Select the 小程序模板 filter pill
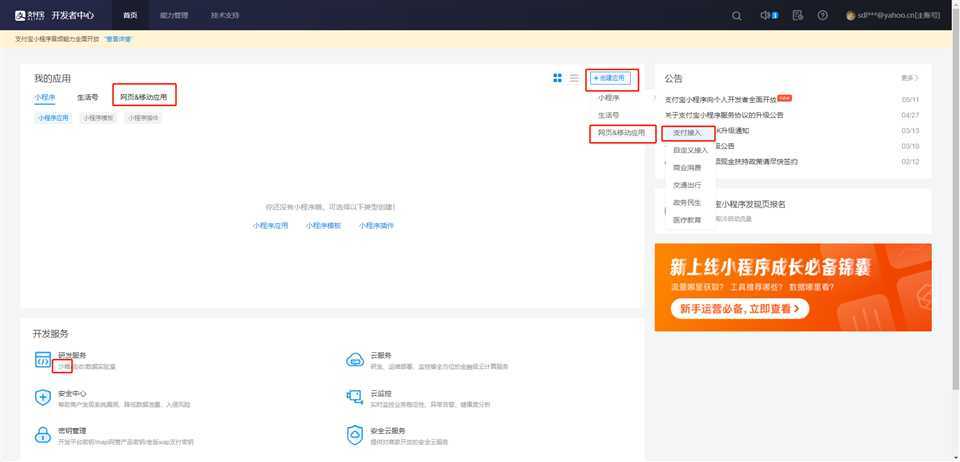This screenshot has width=960, height=462. 99,118
